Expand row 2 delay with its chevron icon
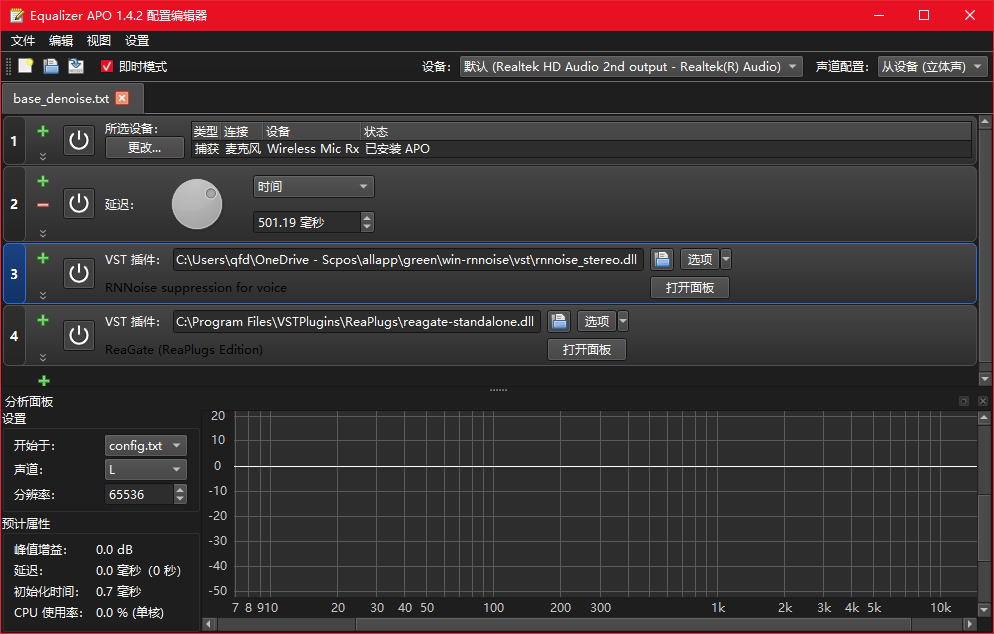The width and height of the screenshot is (994, 634). coord(43,233)
